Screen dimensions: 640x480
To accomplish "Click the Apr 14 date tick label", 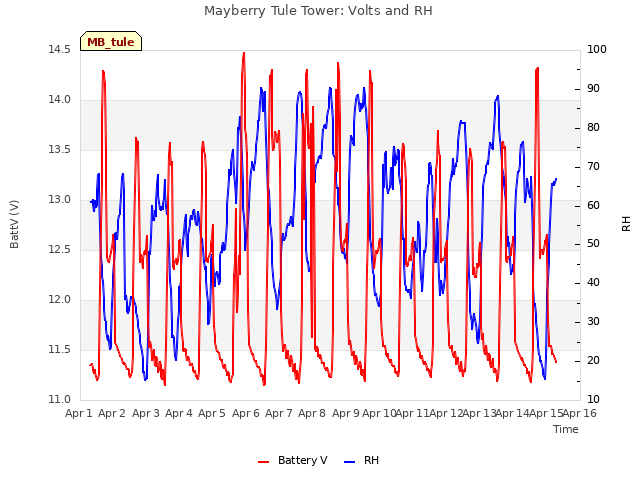I will 513,413.
